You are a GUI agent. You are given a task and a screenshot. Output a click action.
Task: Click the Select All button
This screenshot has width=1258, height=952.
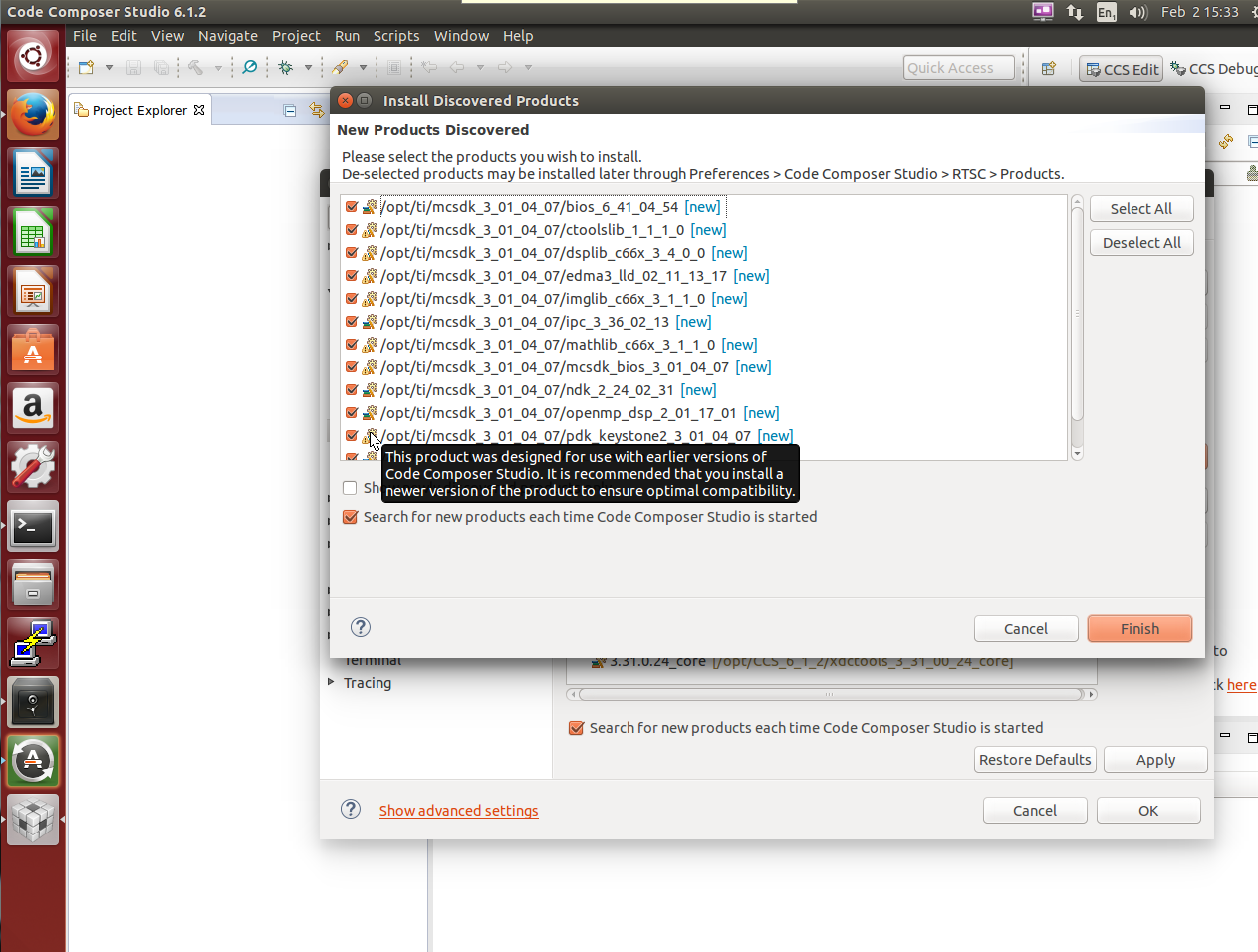pyautogui.click(x=1141, y=209)
